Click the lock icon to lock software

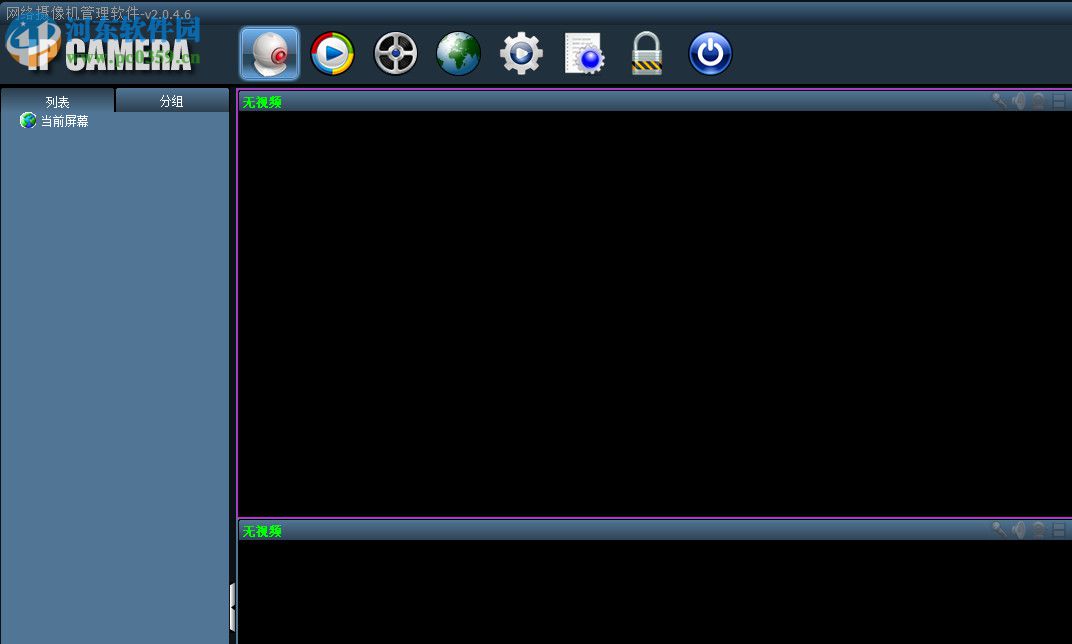click(646, 52)
